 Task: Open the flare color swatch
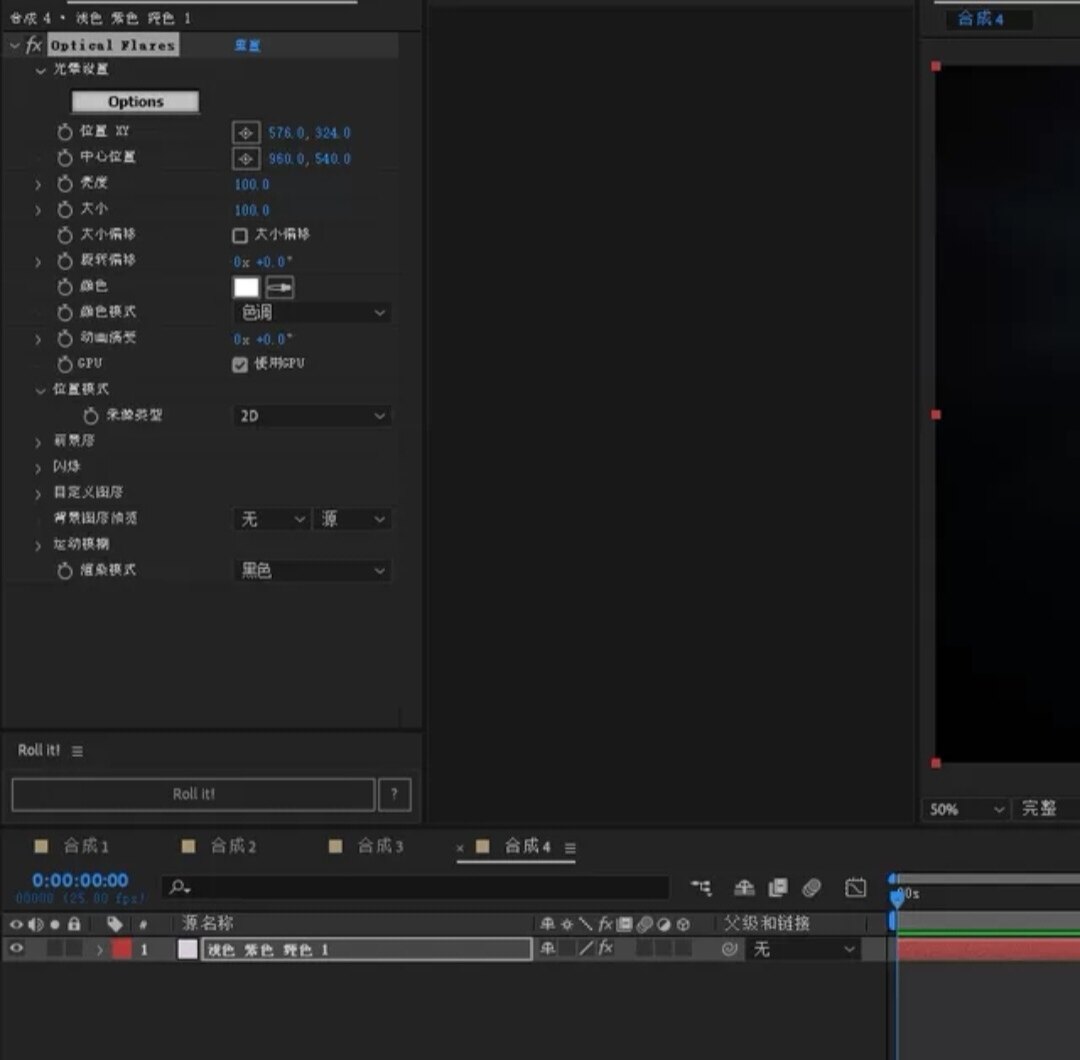[244, 287]
